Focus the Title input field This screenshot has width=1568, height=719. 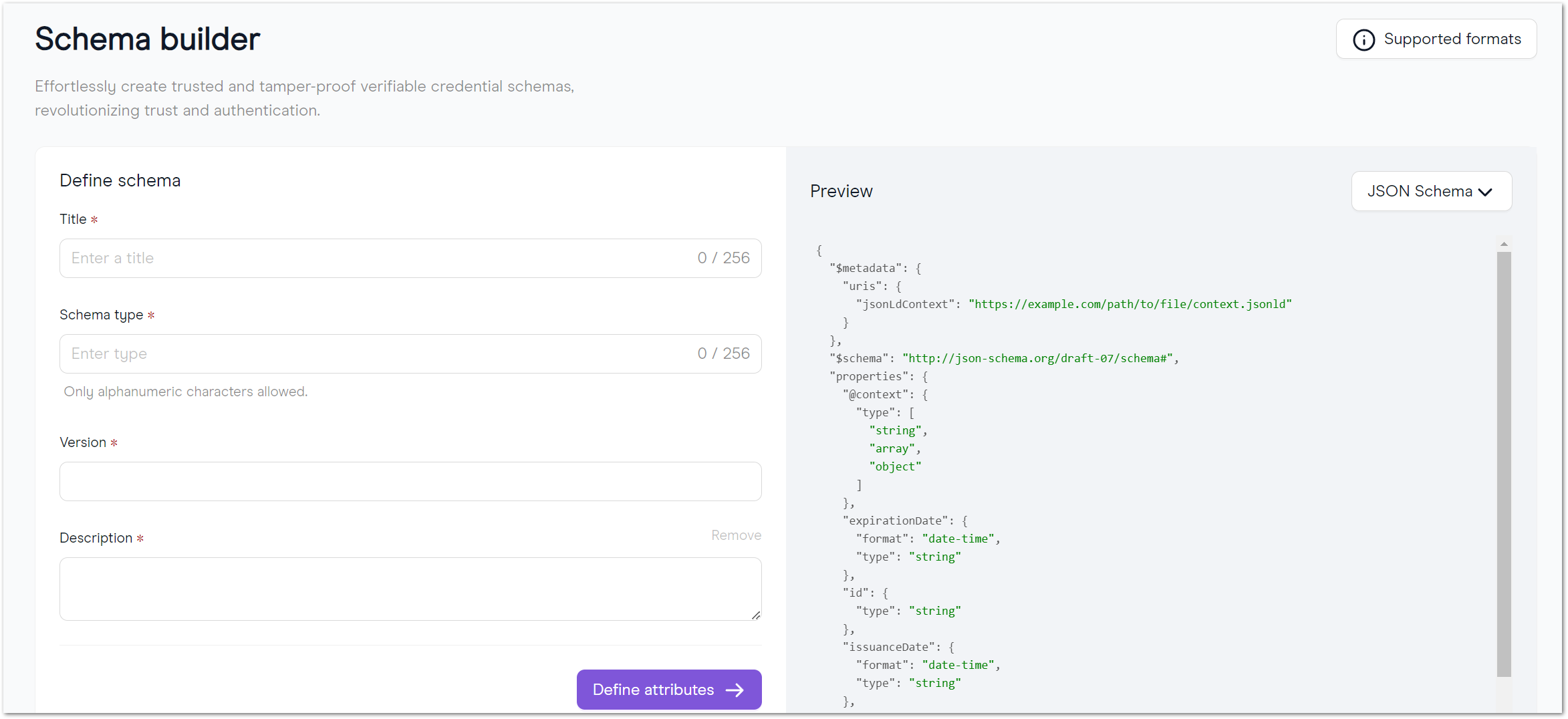click(x=410, y=258)
